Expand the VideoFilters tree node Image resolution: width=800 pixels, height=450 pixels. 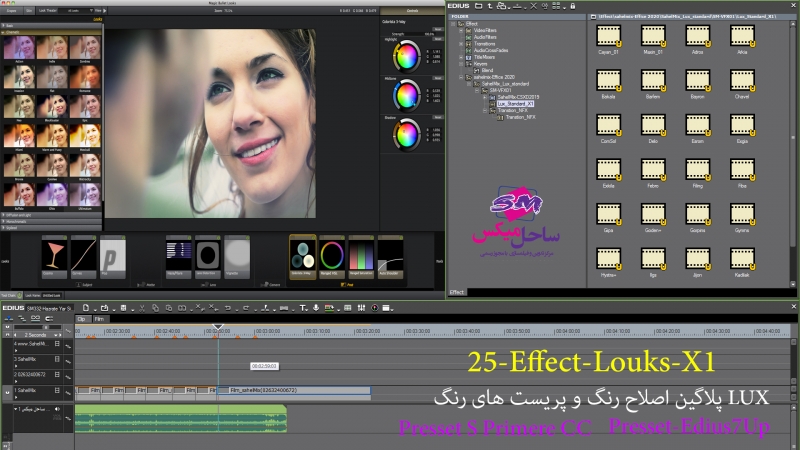coord(461,30)
